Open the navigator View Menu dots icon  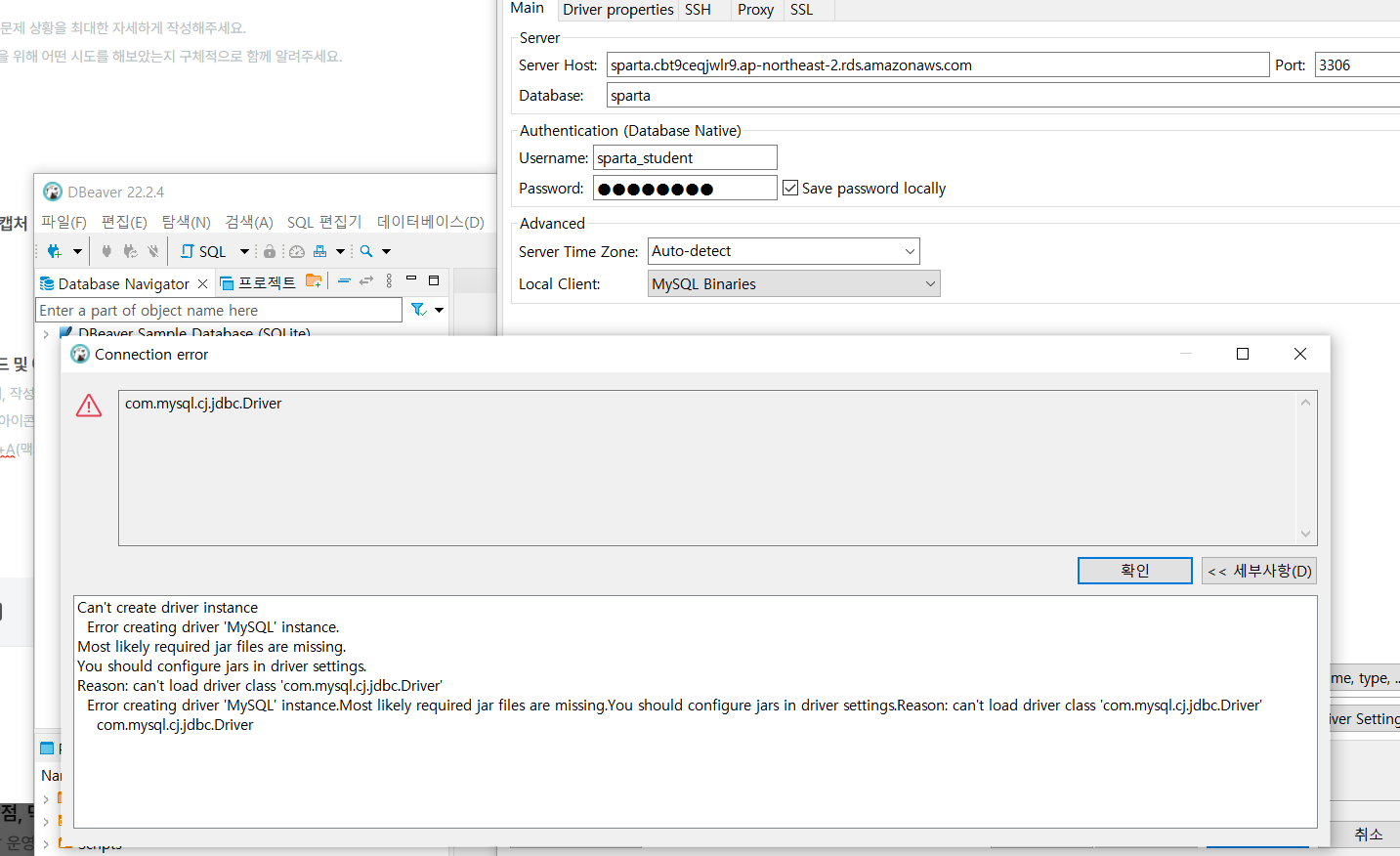389,280
